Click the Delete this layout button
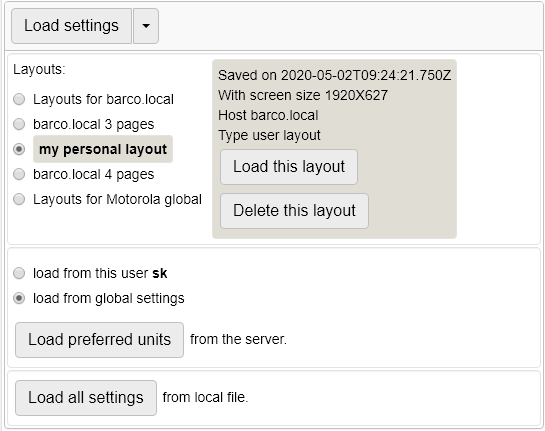This screenshot has height=431, width=545. (294, 211)
